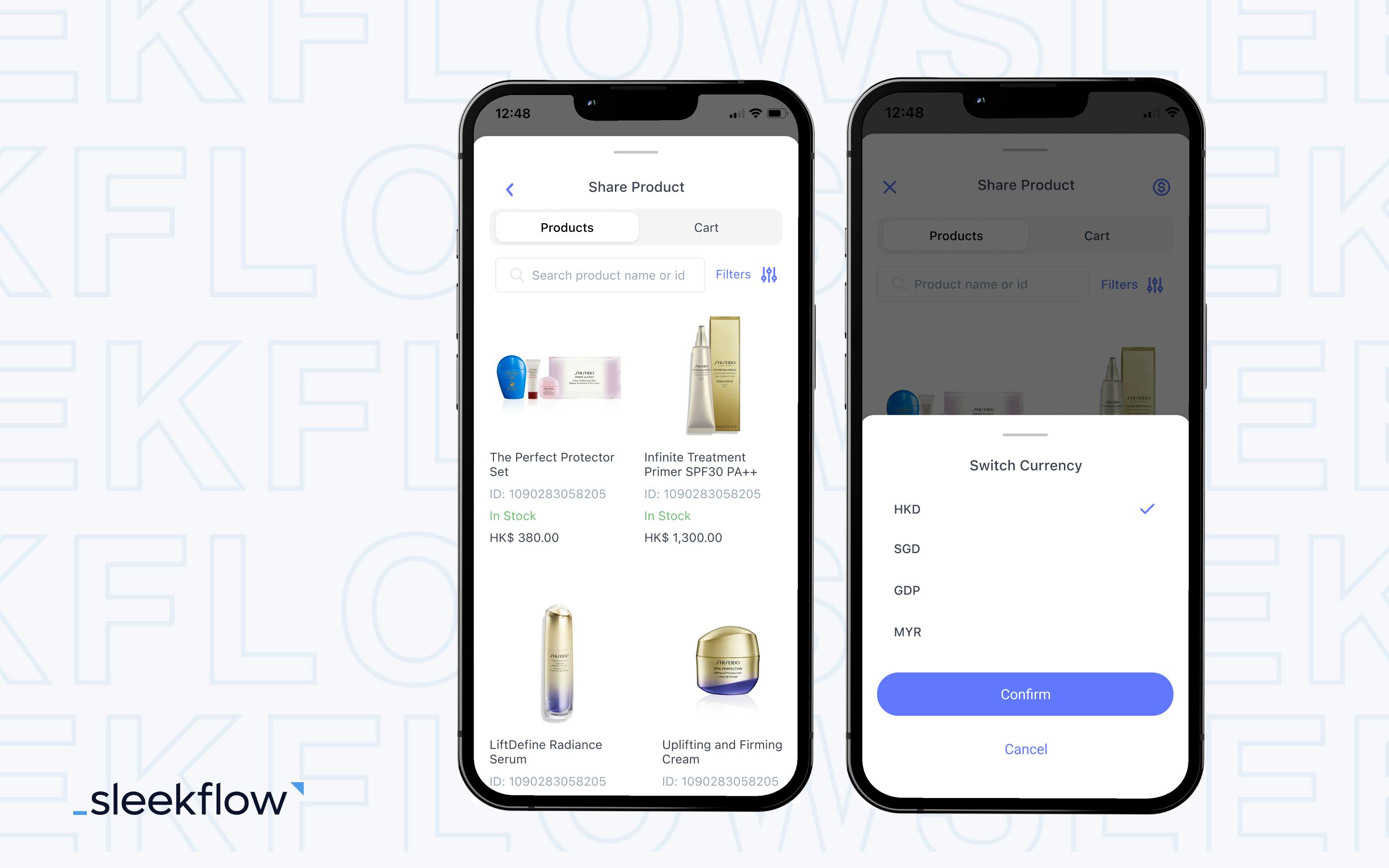Viewport: 1389px width, 868px height.
Task: Tap the Cancel link to dismiss dialog
Action: (x=1025, y=749)
